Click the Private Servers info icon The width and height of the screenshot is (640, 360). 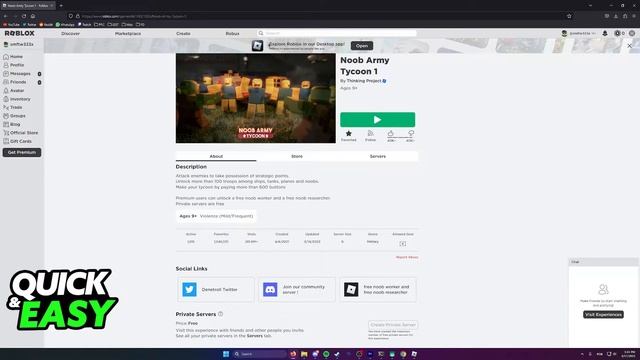pos(220,314)
